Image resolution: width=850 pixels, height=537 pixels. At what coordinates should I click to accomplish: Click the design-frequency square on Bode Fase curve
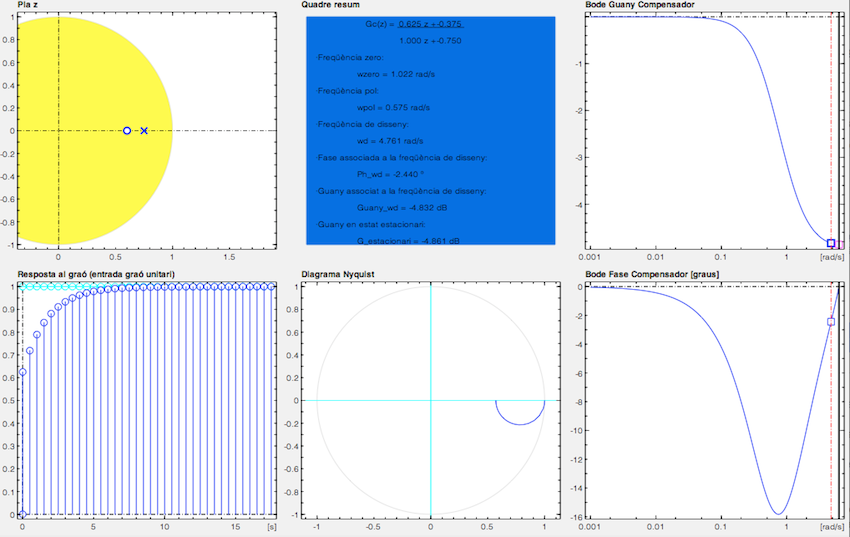point(831,322)
